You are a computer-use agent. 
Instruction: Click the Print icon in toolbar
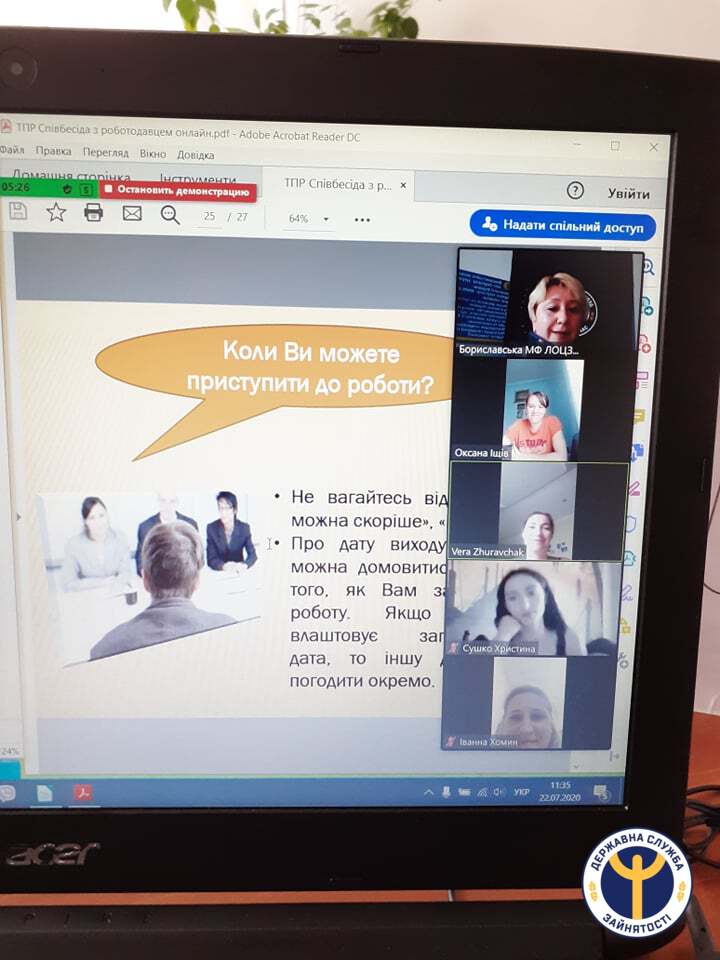tap(94, 212)
